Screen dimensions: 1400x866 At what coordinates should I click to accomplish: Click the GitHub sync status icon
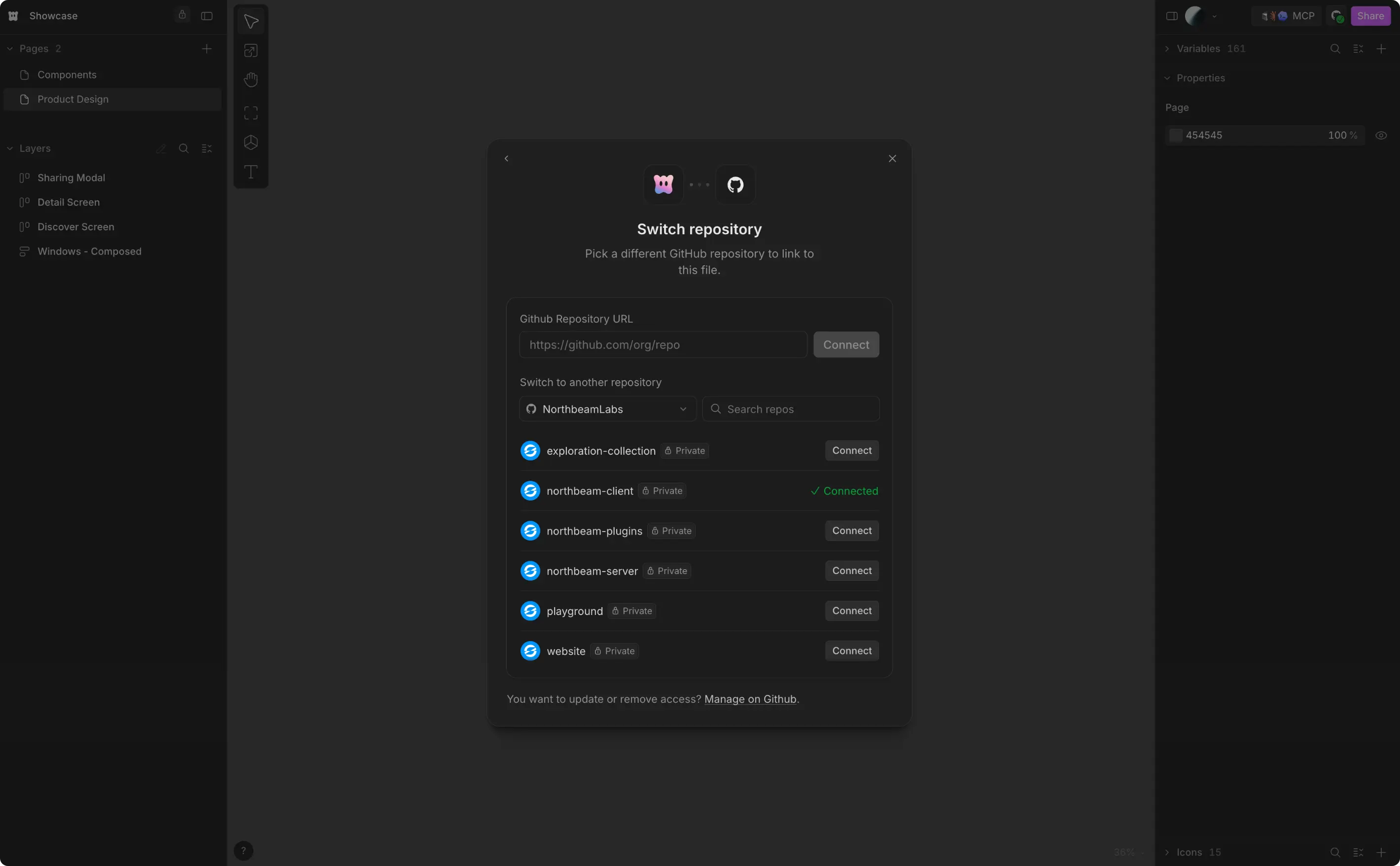coord(1337,16)
